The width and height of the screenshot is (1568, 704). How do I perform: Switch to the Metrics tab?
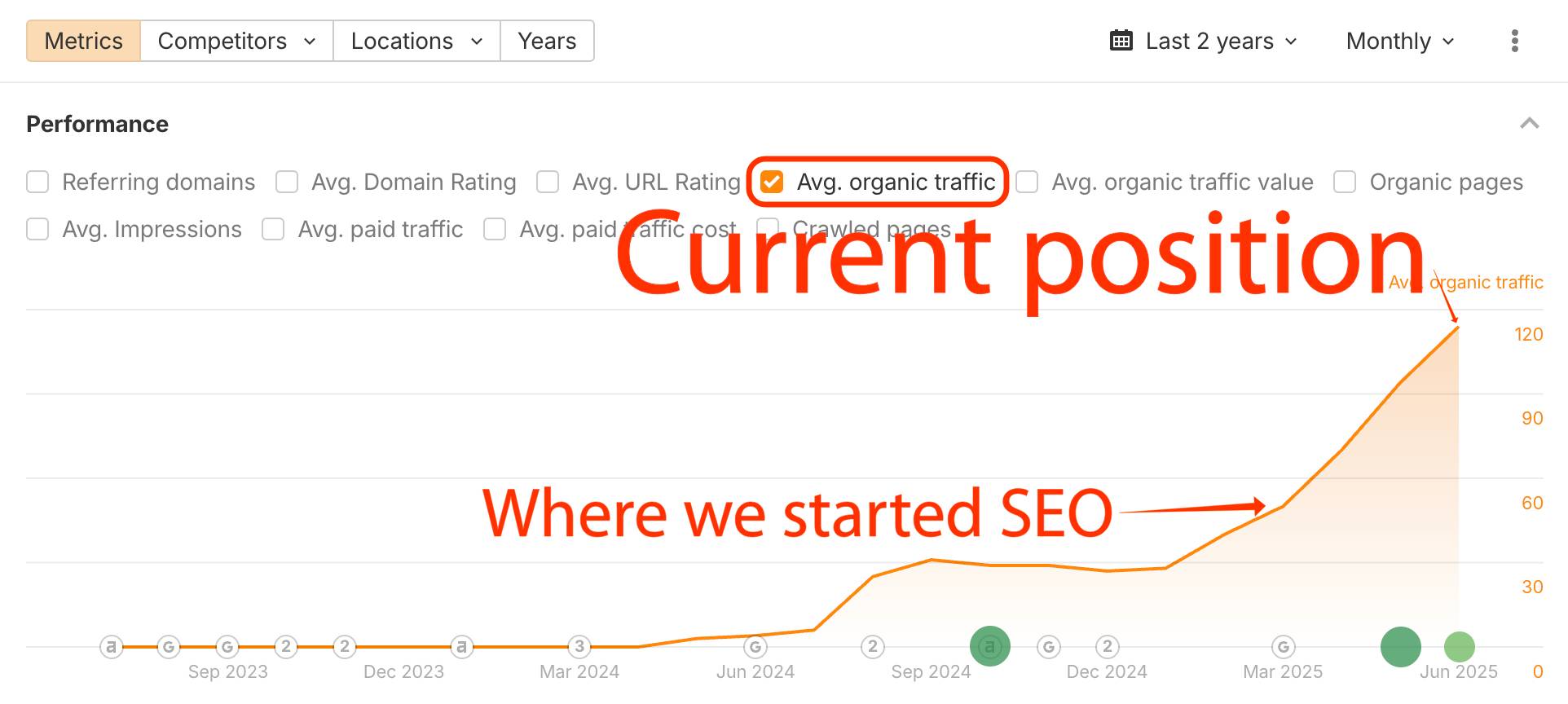pos(83,41)
